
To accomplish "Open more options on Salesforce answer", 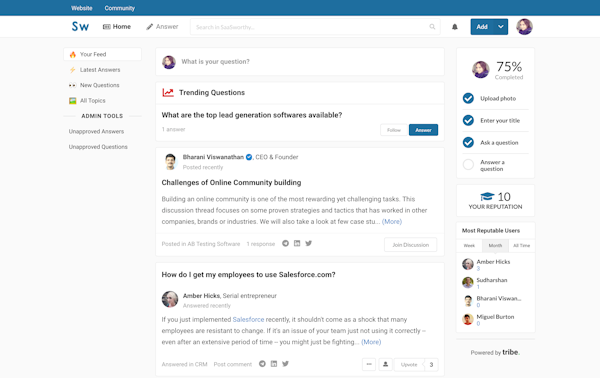I will [x=369, y=364].
